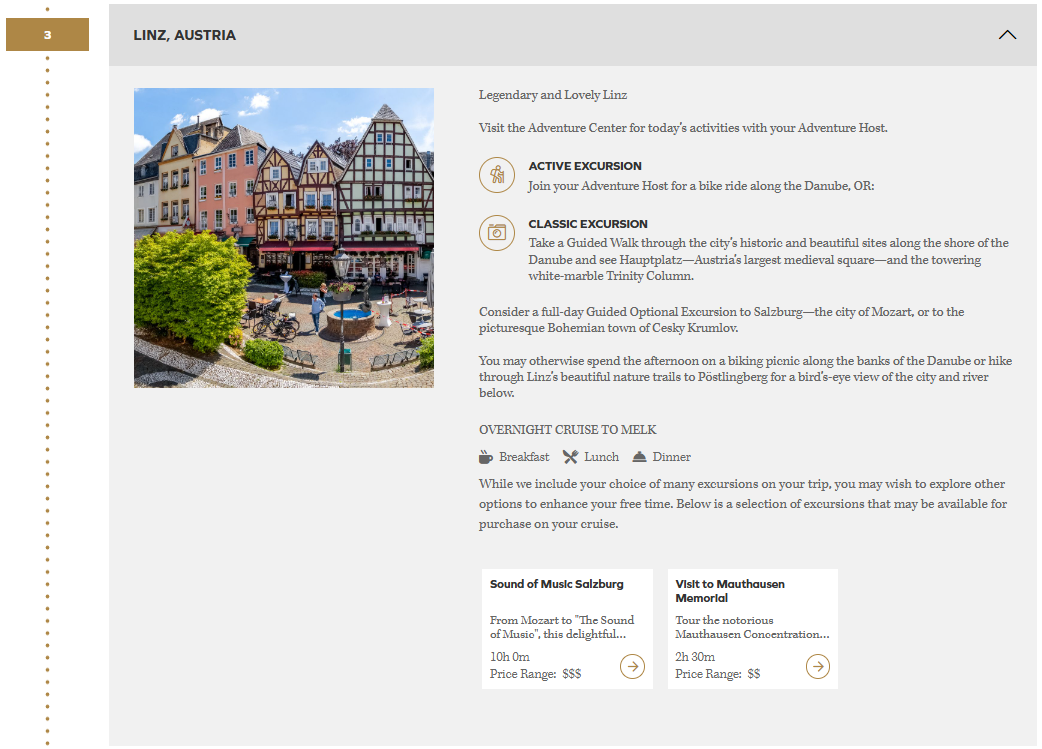Click the Sound of Music Salzburg title
Image resolution: width=1042 pixels, height=749 pixels.
(556, 584)
